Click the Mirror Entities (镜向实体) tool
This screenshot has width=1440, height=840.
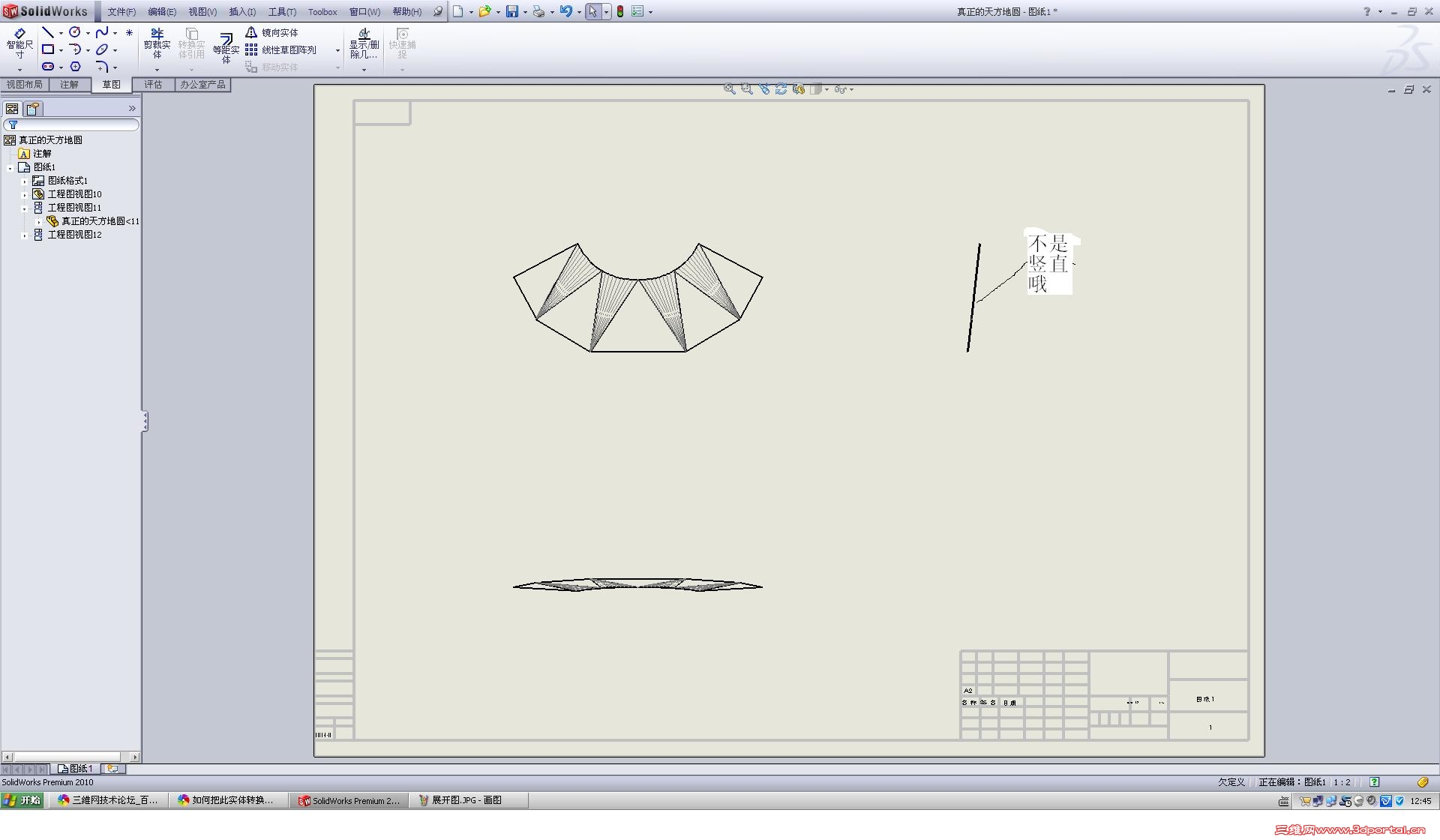click(x=272, y=32)
